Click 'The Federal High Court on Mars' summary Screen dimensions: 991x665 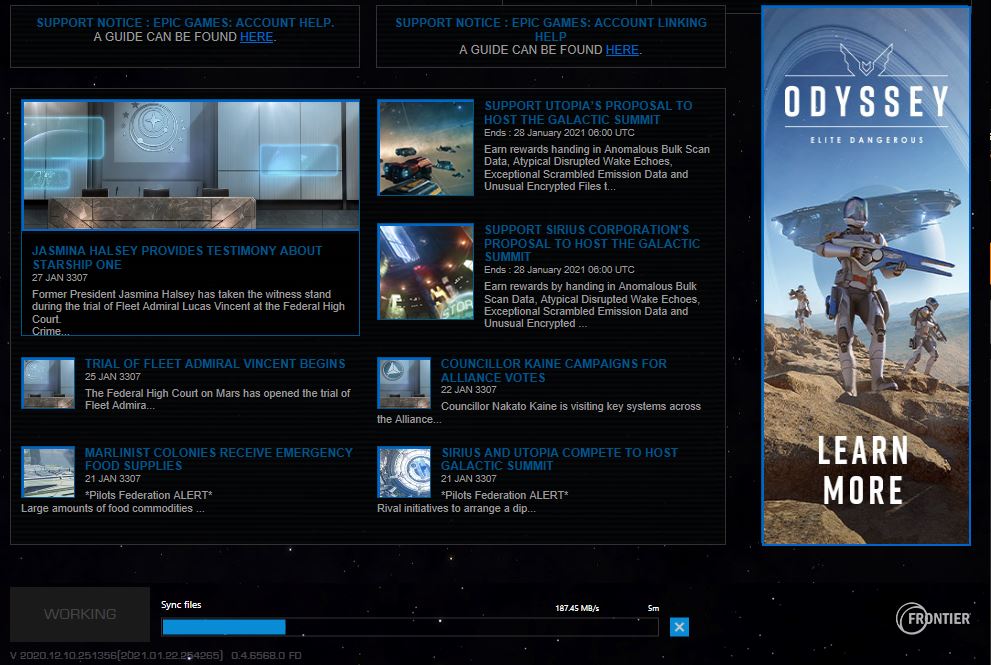pos(217,399)
